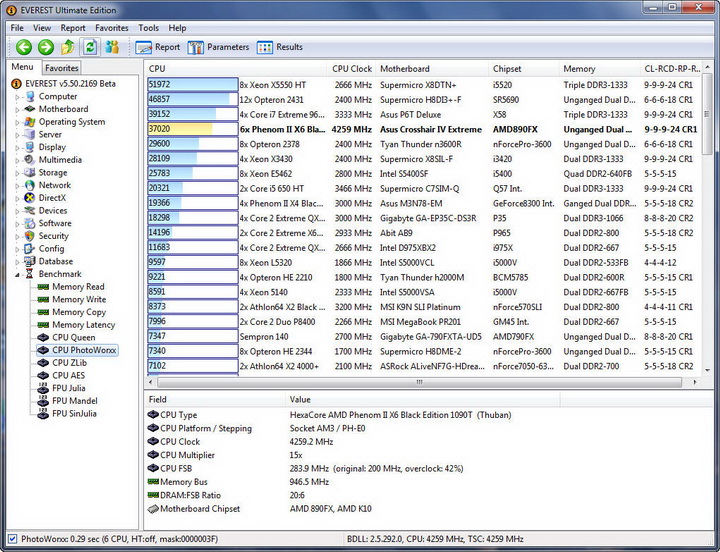
Task: Click the Up level arrow toolbar icon
Action: coord(68,47)
